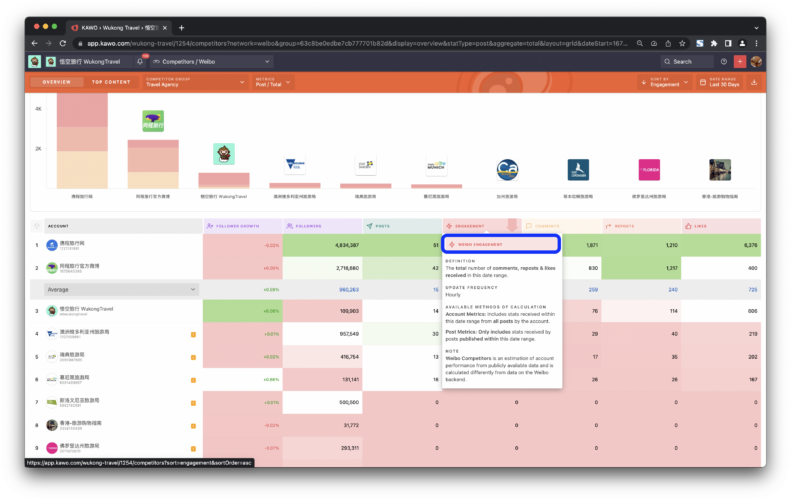Open the notifications bell

(140, 61)
